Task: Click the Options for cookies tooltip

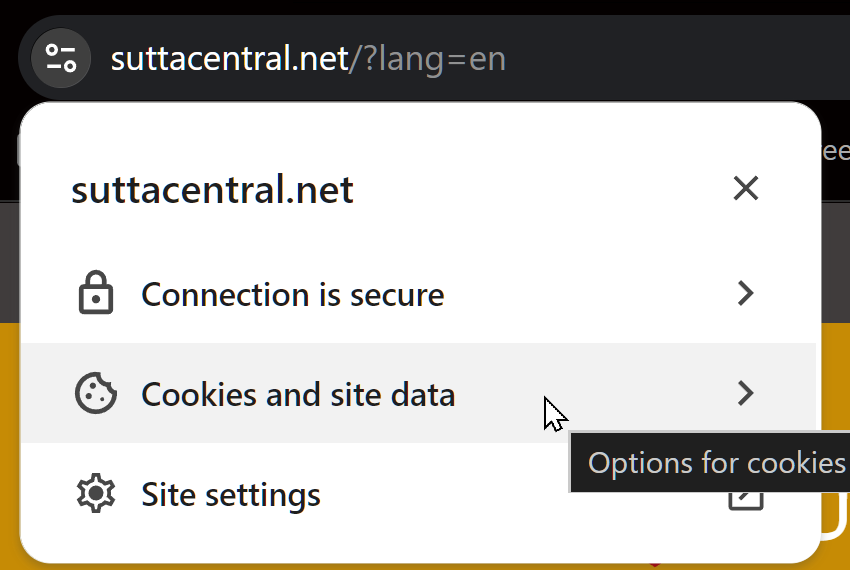Action: [x=716, y=463]
